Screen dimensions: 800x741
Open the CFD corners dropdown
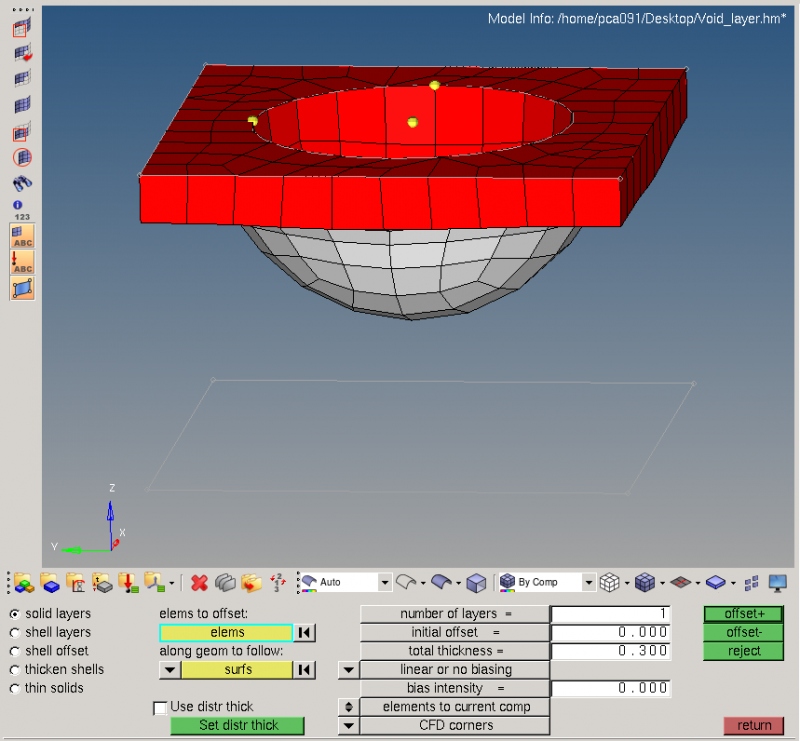[349, 725]
